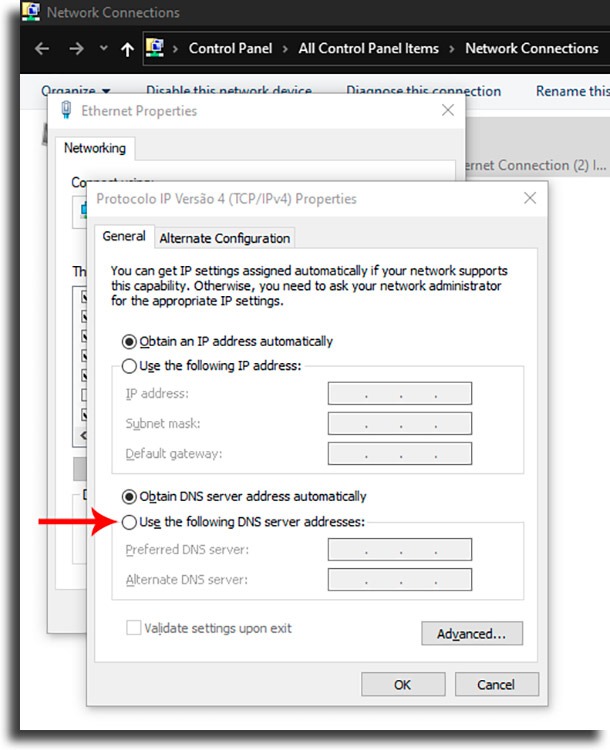
Task: Open All Control Panel Items breadcrumb
Action: [368, 48]
